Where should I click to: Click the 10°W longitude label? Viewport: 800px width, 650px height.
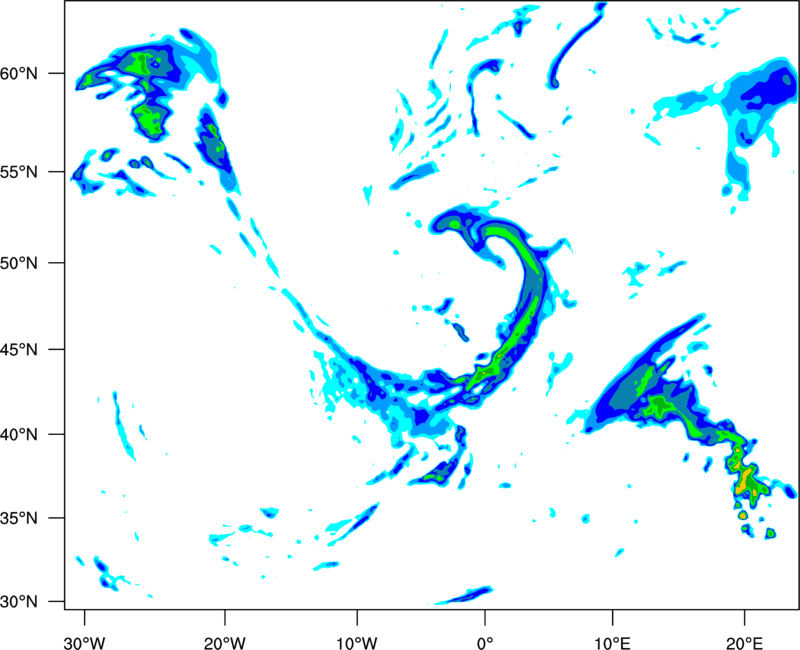pyautogui.click(x=356, y=643)
